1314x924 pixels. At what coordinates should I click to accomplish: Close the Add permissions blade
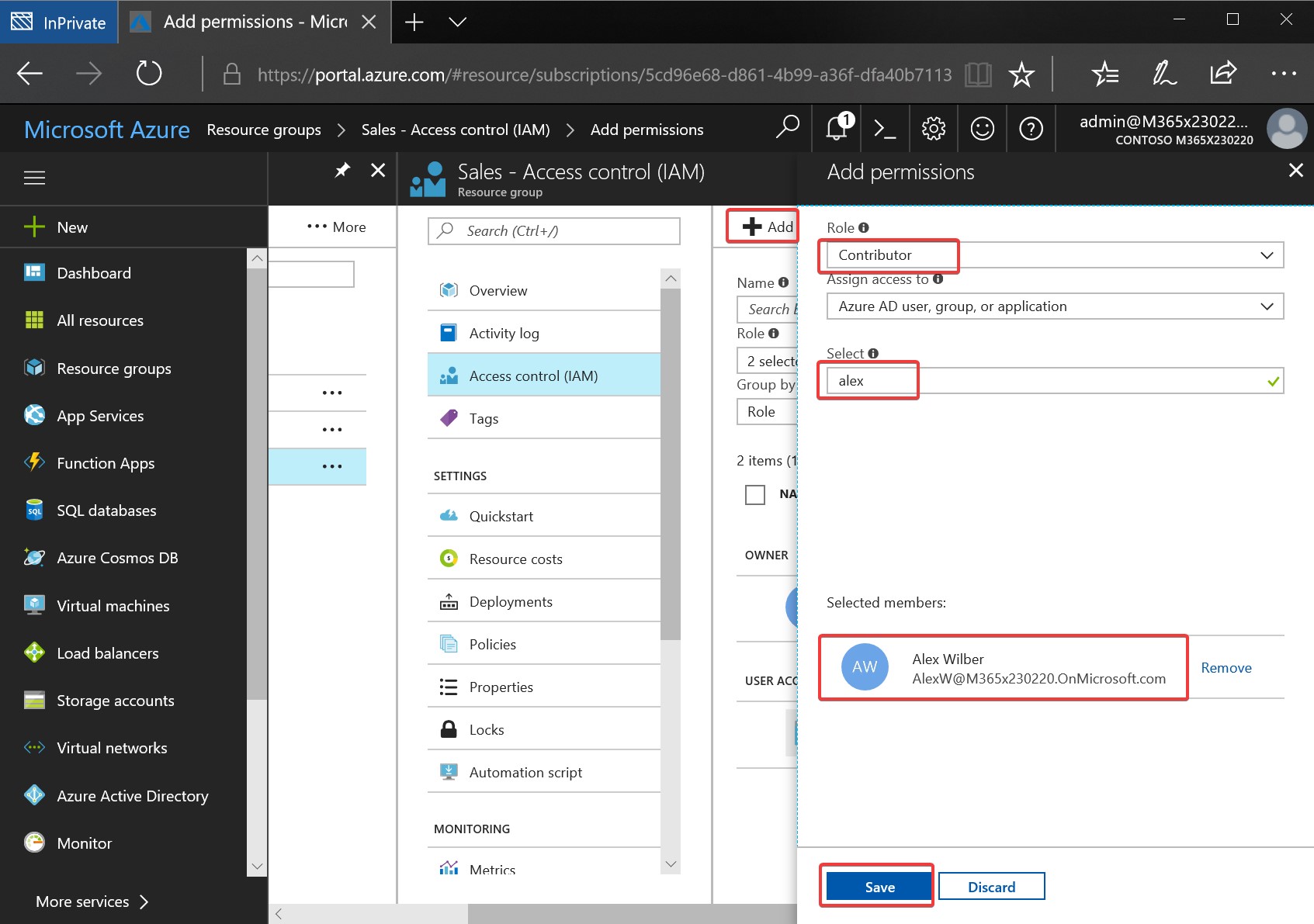tap(1295, 170)
